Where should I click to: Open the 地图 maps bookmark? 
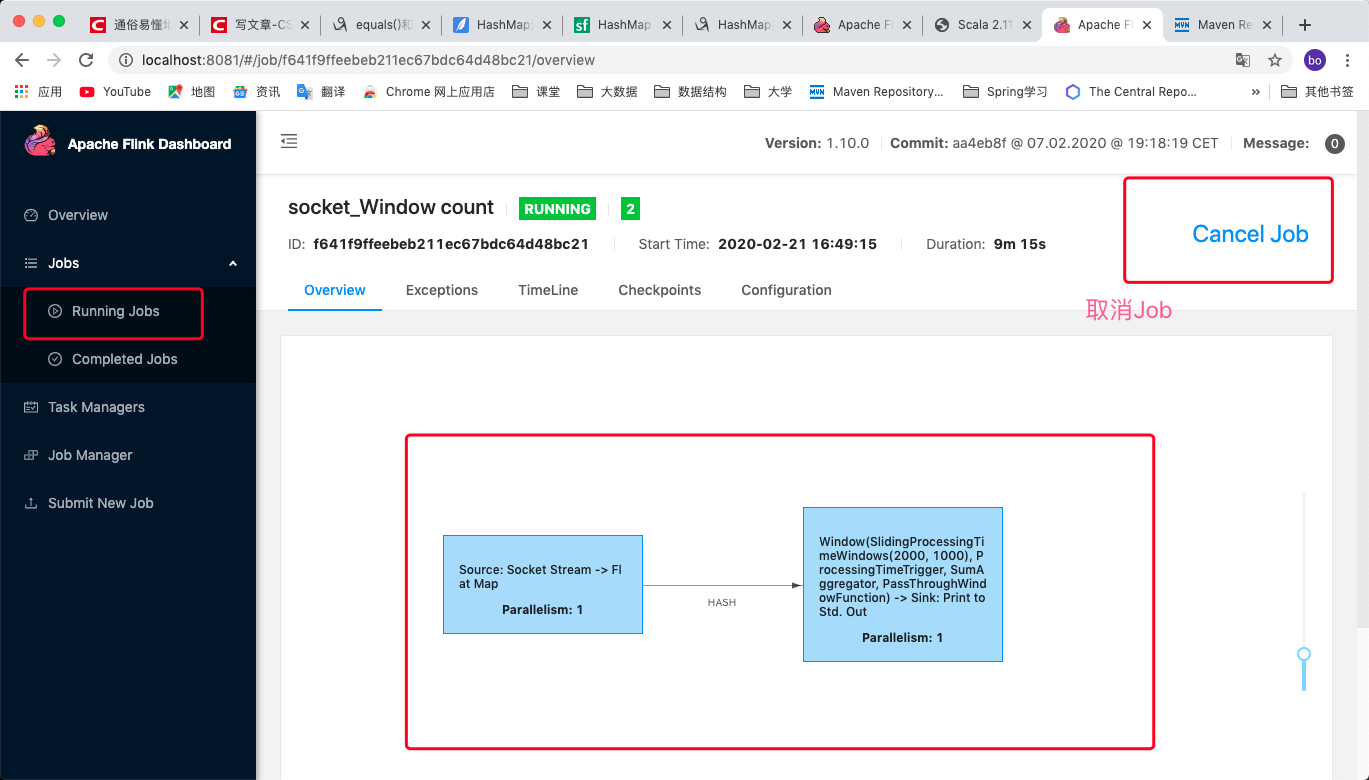coord(191,91)
